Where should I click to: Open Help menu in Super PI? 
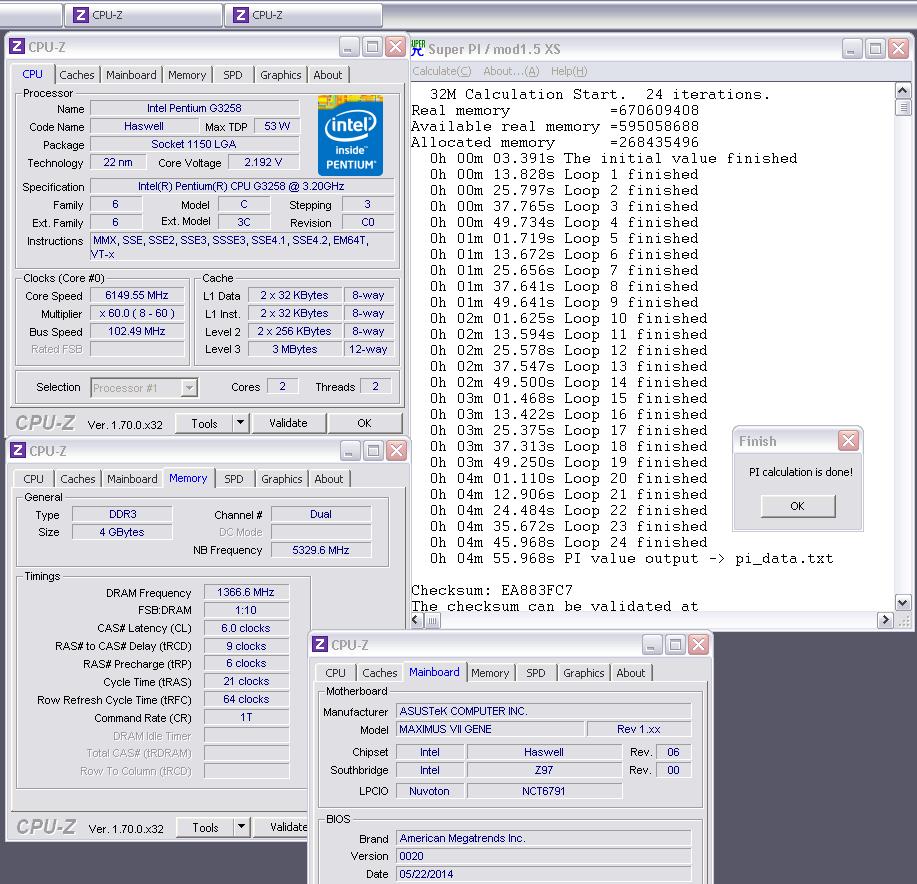(568, 71)
